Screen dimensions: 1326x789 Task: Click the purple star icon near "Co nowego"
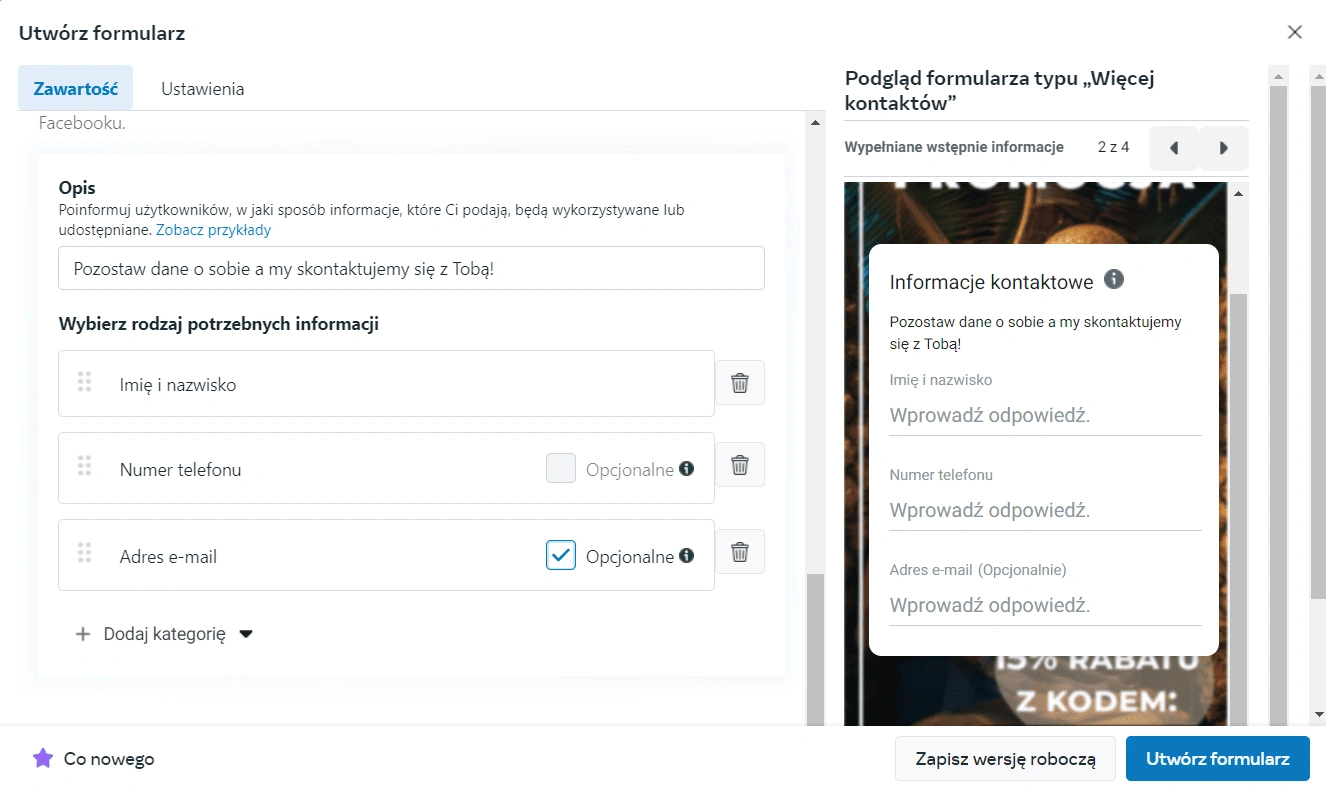pyautogui.click(x=41, y=759)
